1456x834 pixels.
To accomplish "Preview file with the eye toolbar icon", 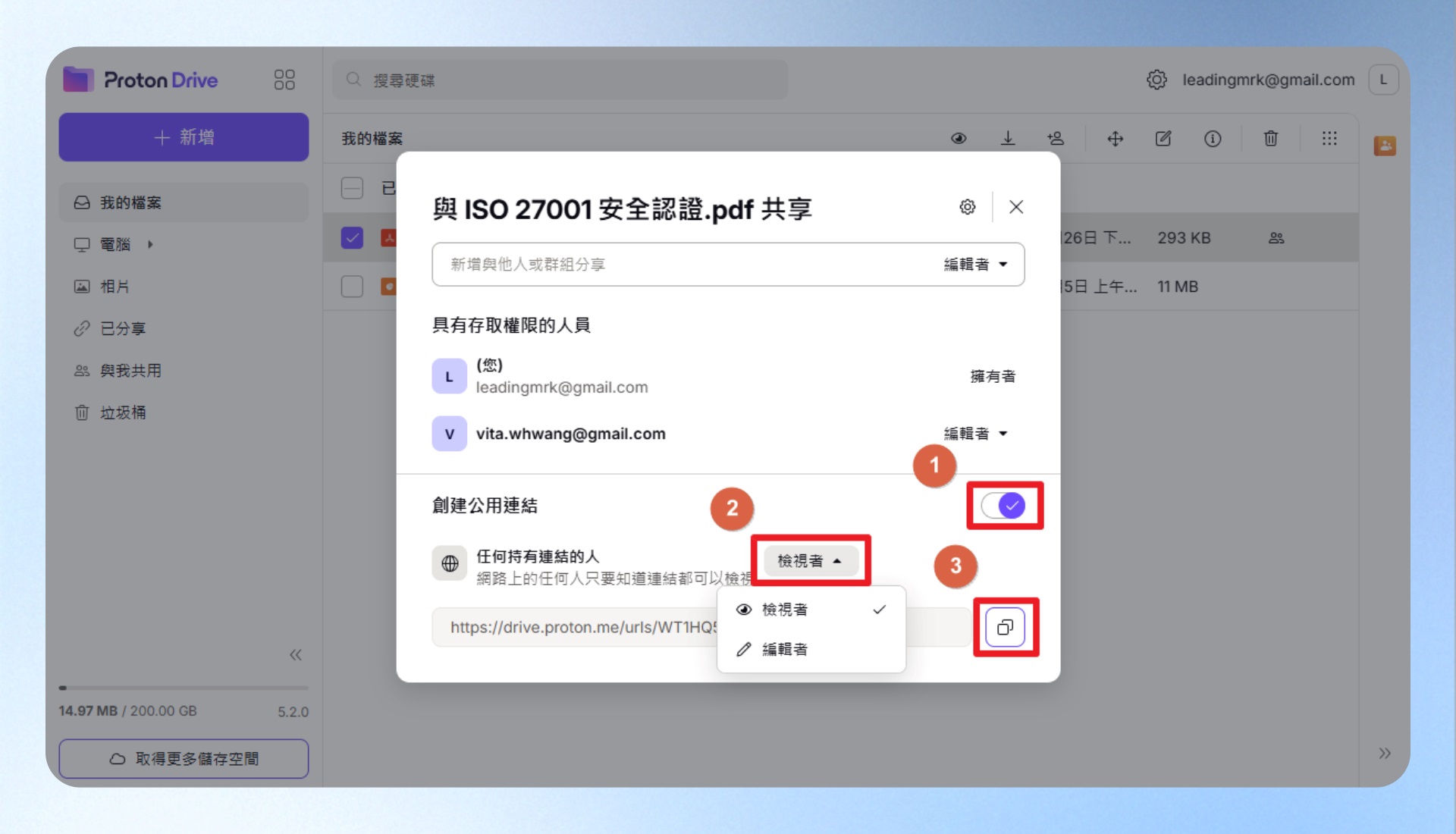I will (x=959, y=139).
